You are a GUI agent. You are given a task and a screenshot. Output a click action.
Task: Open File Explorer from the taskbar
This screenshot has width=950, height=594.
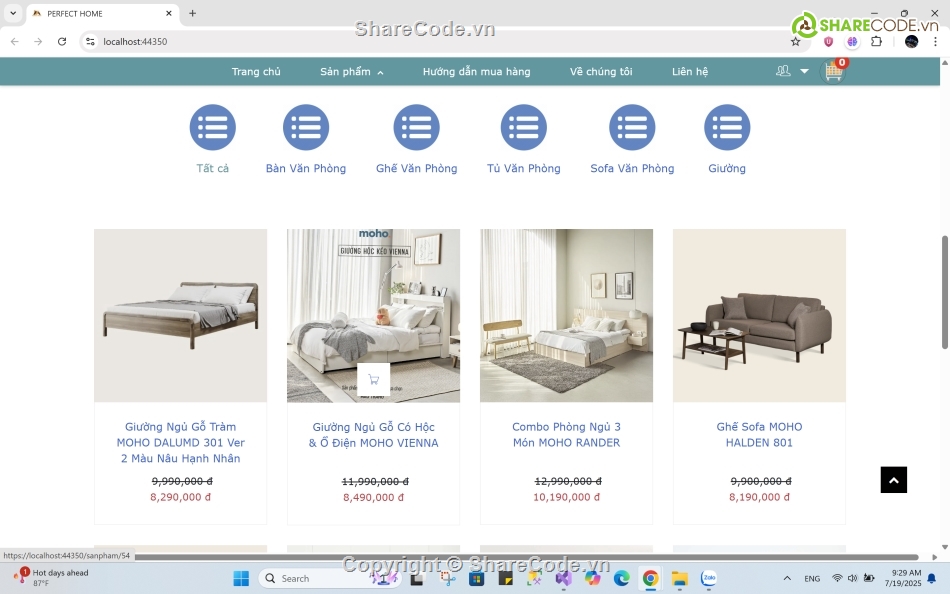(x=679, y=578)
